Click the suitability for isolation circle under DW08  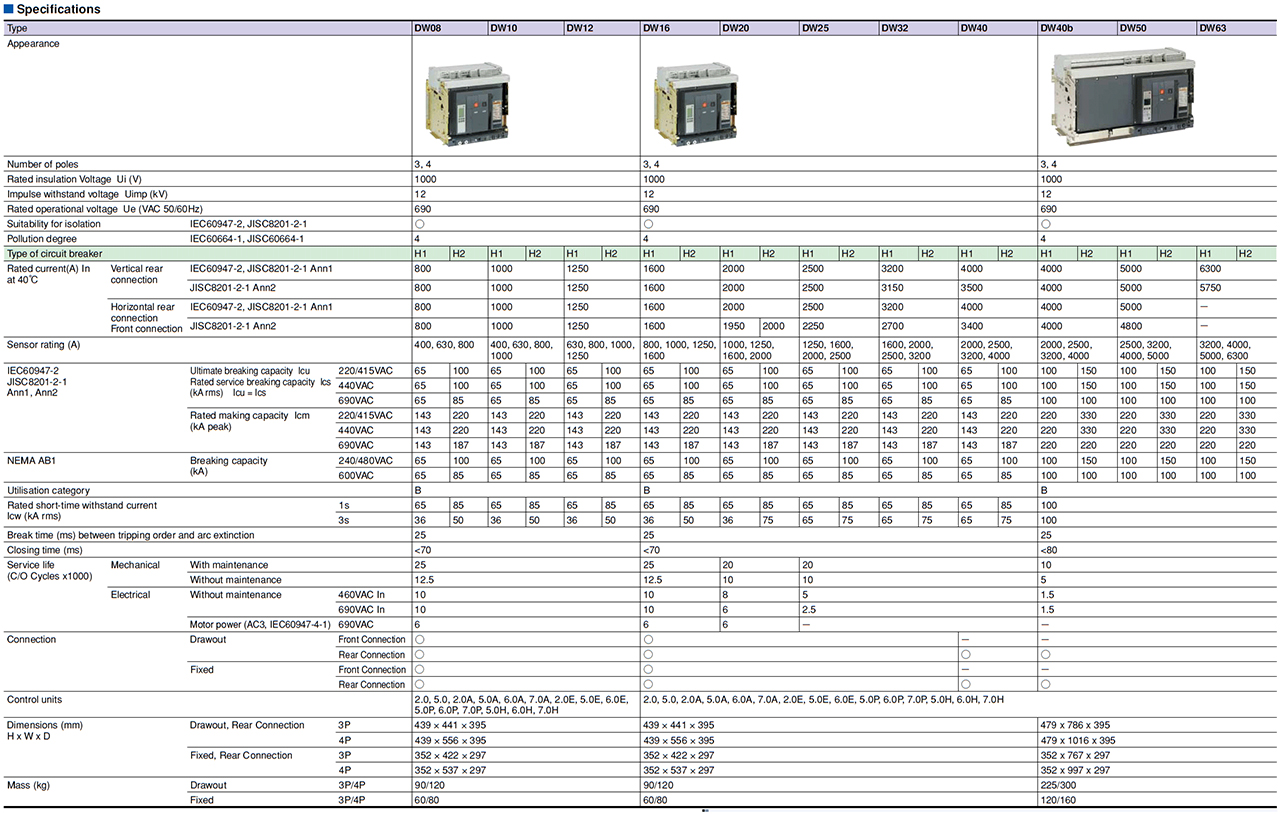tap(420, 224)
